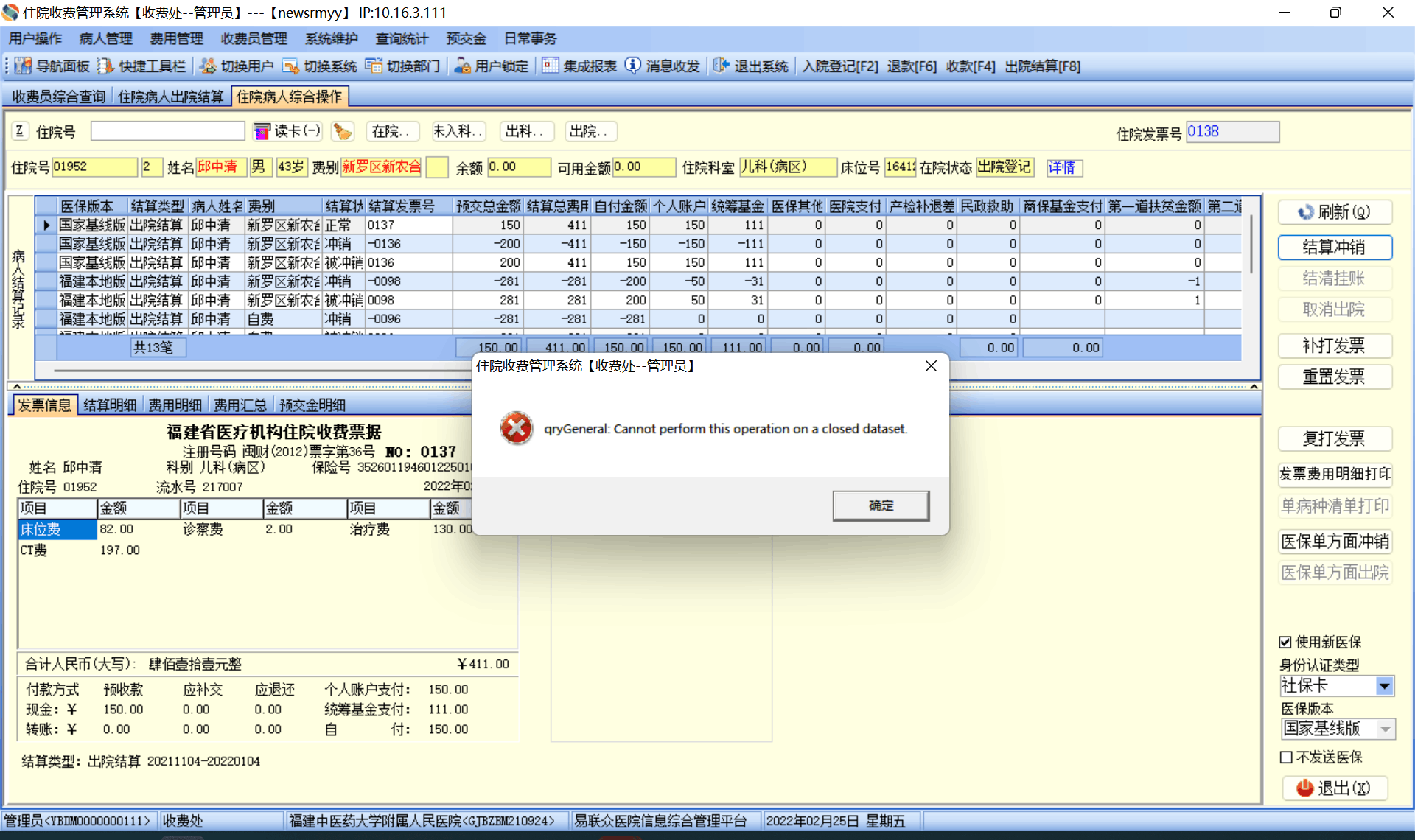This screenshot has width=1415, height=840.
Task: Open the 费用管理 menu
Action: tap(176, 38)
